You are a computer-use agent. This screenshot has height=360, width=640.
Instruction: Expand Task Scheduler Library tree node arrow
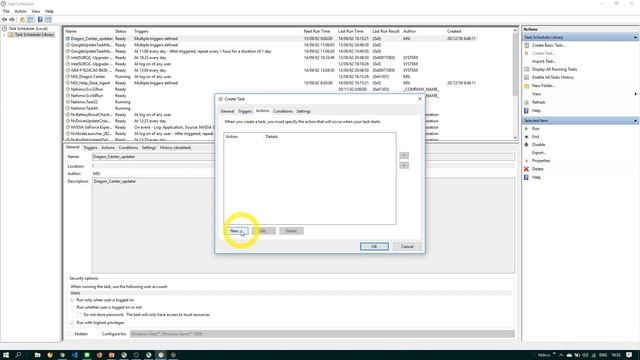pyautogui.click(x=4, y=35)
